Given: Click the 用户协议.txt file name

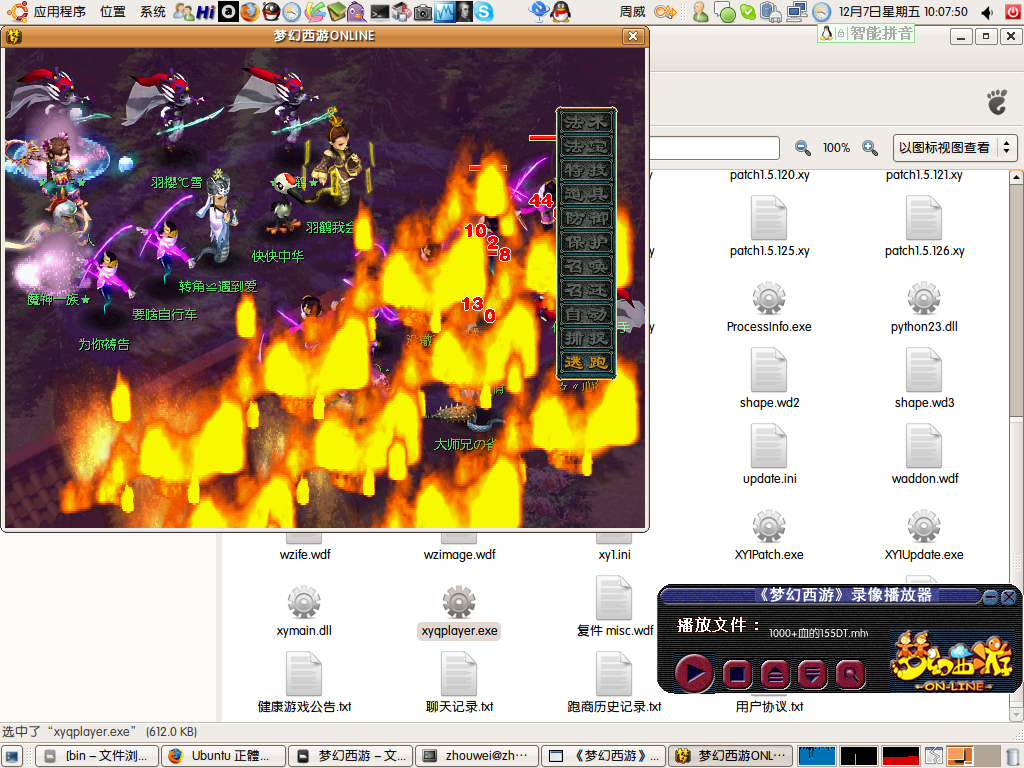Looking at the screenshot, I should (769, 707).
